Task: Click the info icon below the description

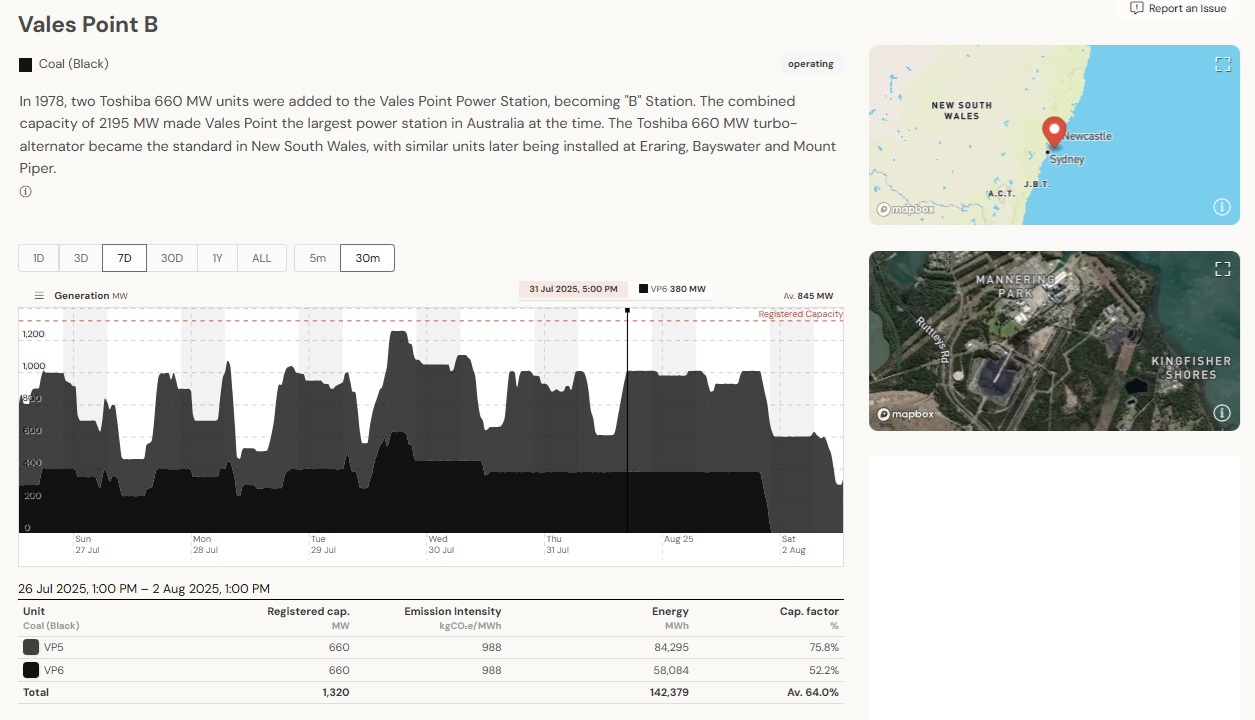Action: pyautogui.click(x=26, y=192)
